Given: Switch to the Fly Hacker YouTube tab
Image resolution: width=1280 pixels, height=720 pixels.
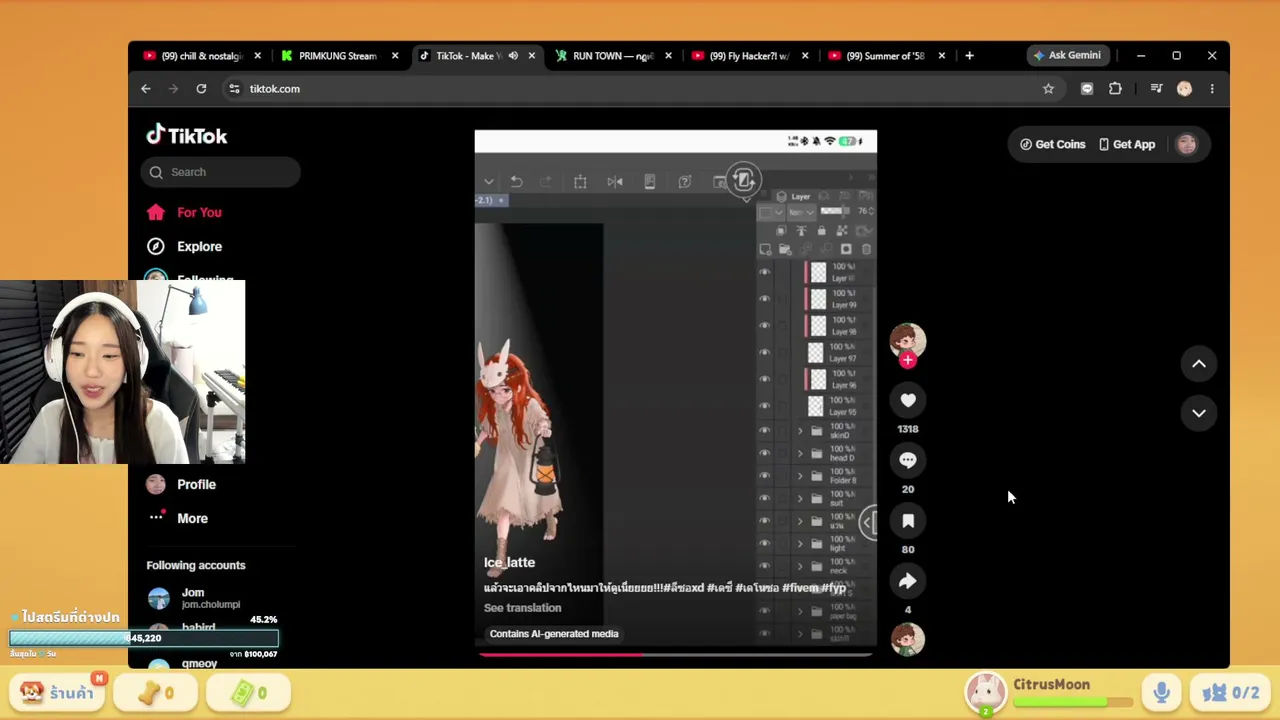Looking at the screenshot, I should coord(749,56).
